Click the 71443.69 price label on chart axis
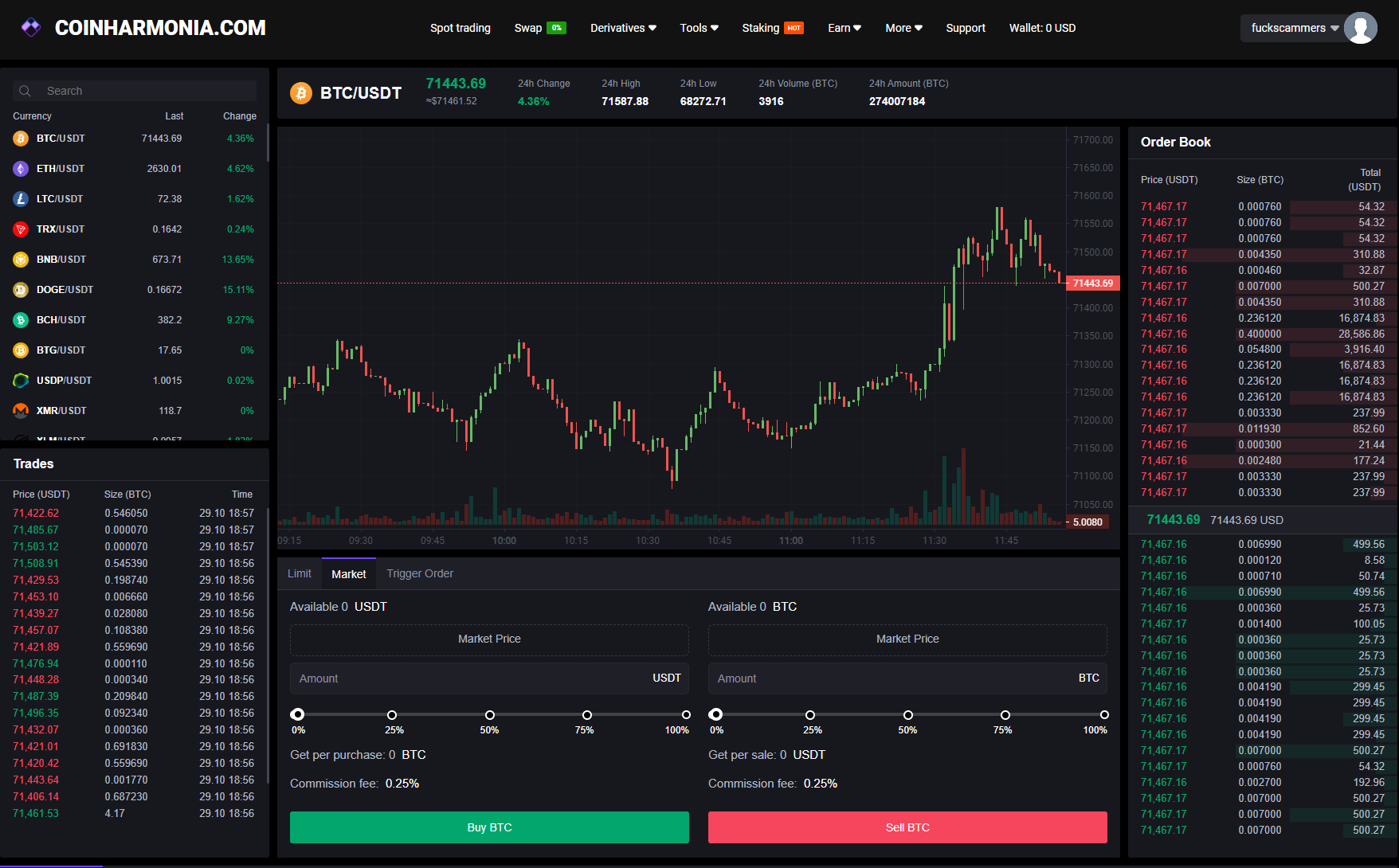The image size is (1399, 868). (x=1093, y=283)
